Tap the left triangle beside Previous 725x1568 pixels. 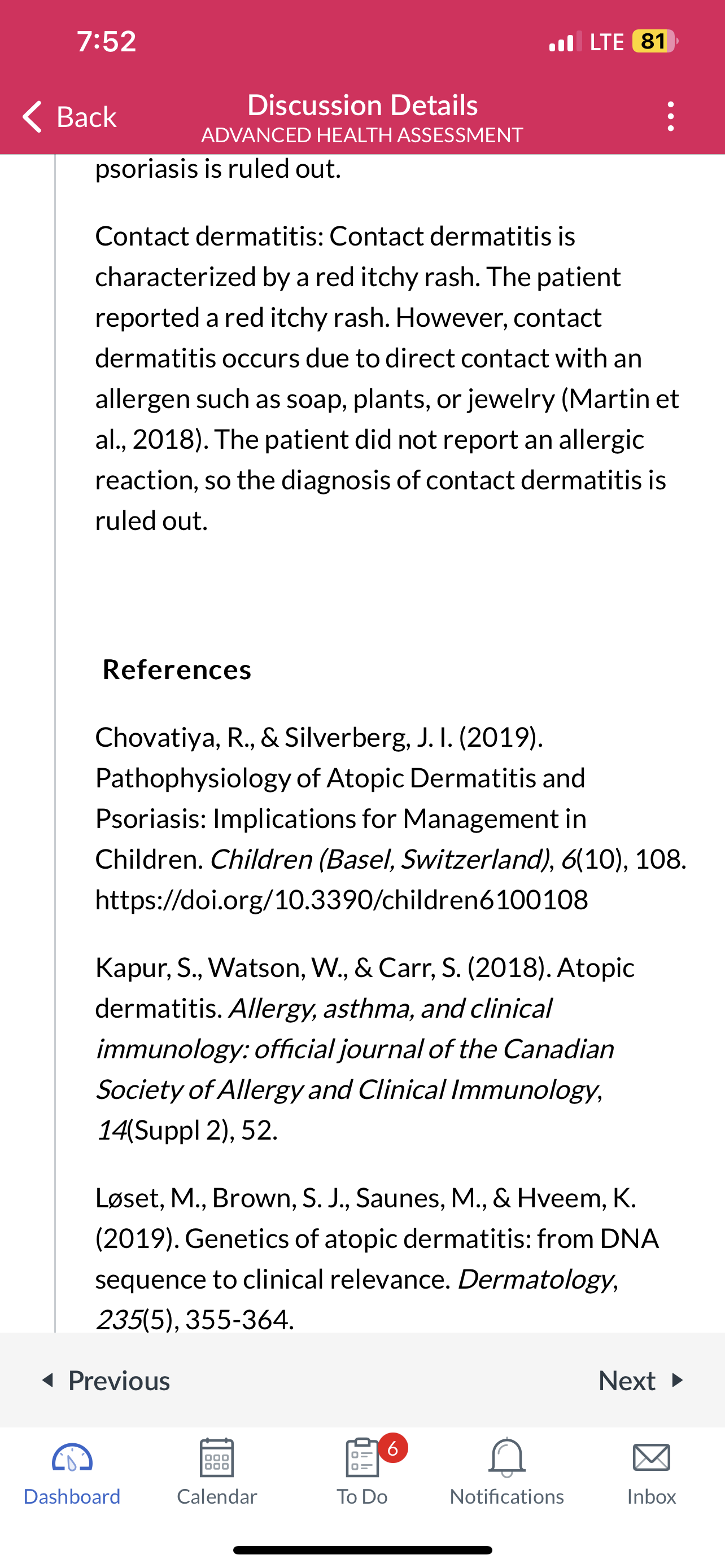[x=48, y=1380]
